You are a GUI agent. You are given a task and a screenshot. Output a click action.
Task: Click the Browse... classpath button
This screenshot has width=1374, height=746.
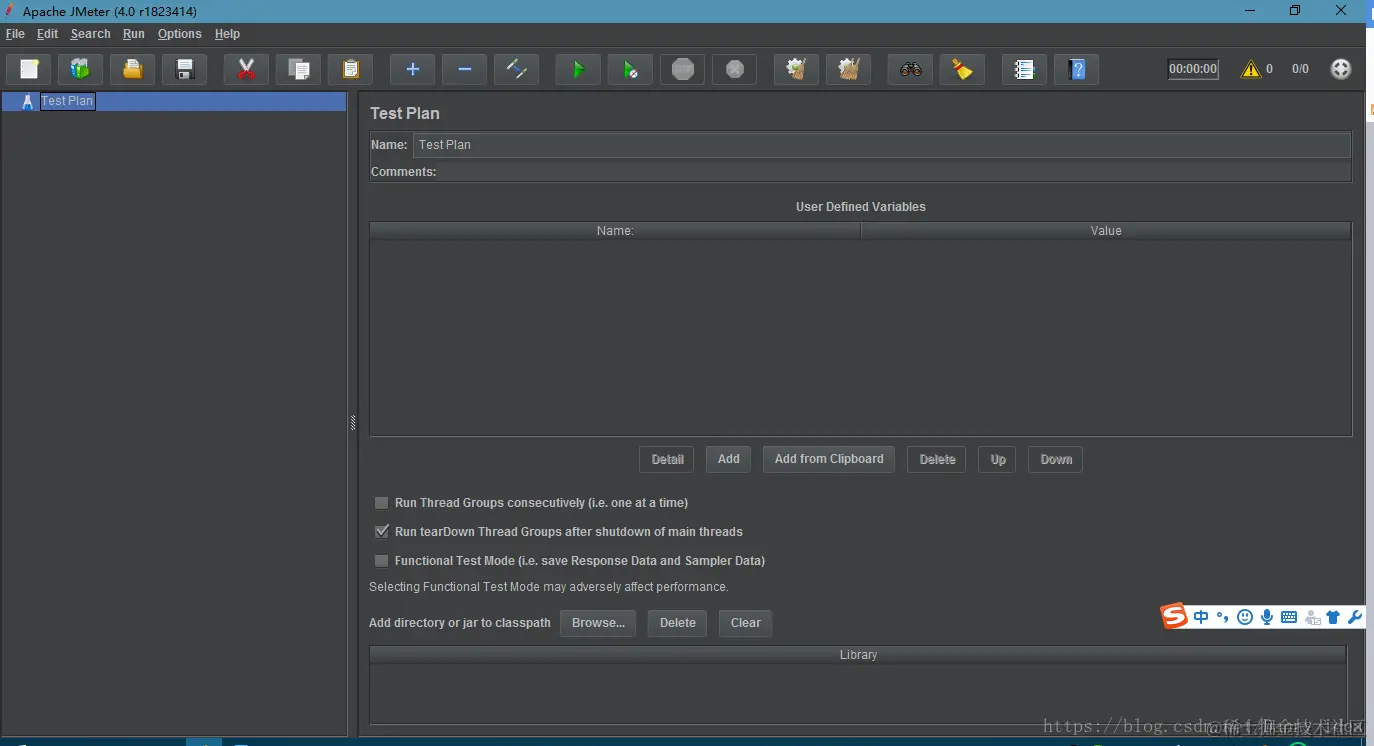pos(598,623)
